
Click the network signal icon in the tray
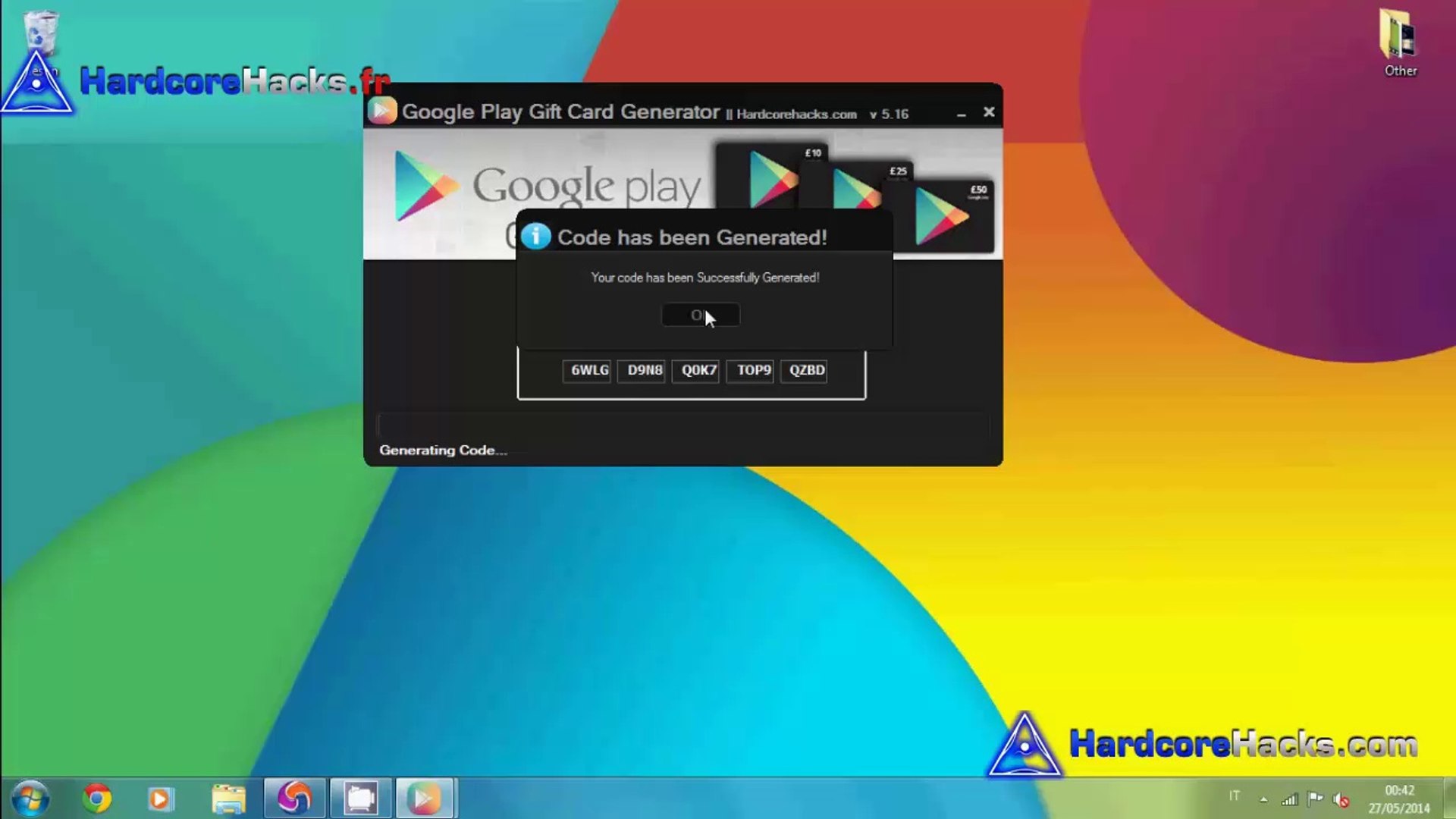(1289, 799)
